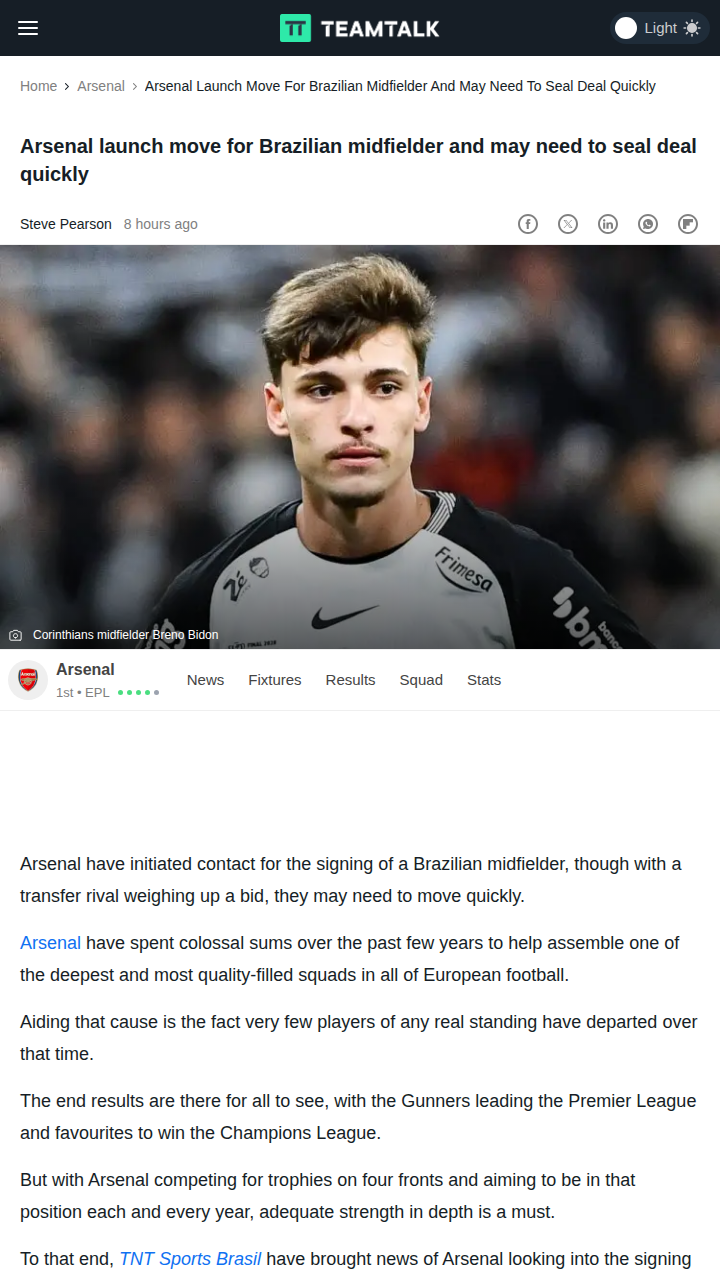Open the News tab
The width and height of the screenshot is (720, 1280).
(205, 680)
